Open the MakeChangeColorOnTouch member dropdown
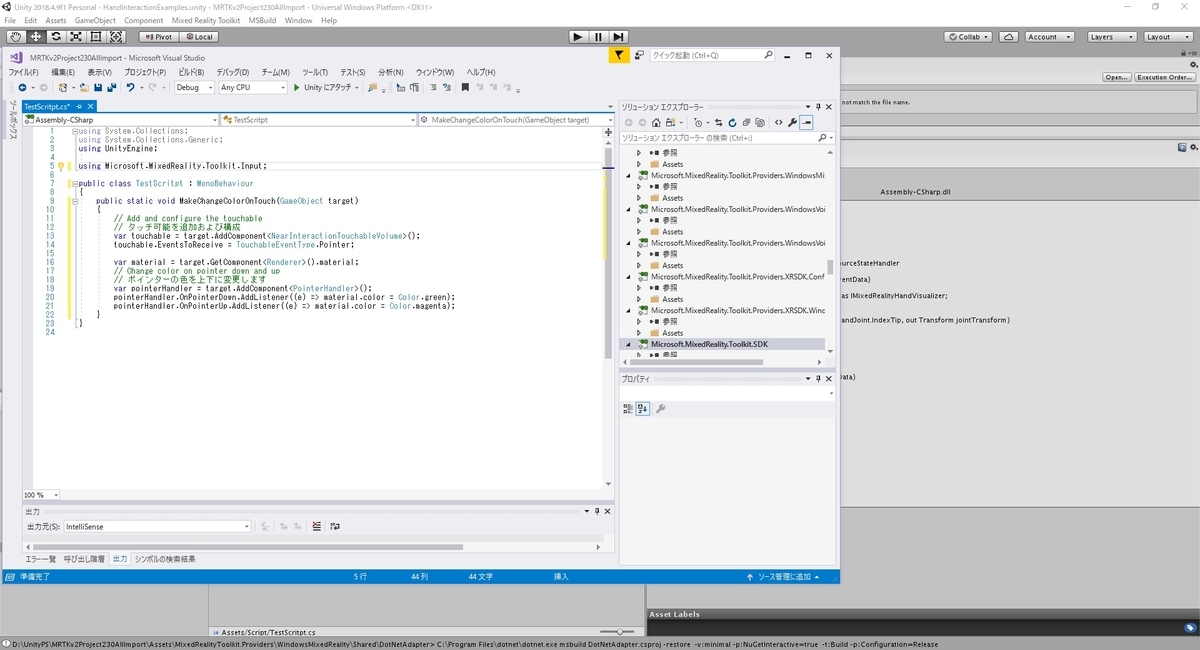Image resolution: width=1200 pixels, height=650 pixels. click(514, 120)
